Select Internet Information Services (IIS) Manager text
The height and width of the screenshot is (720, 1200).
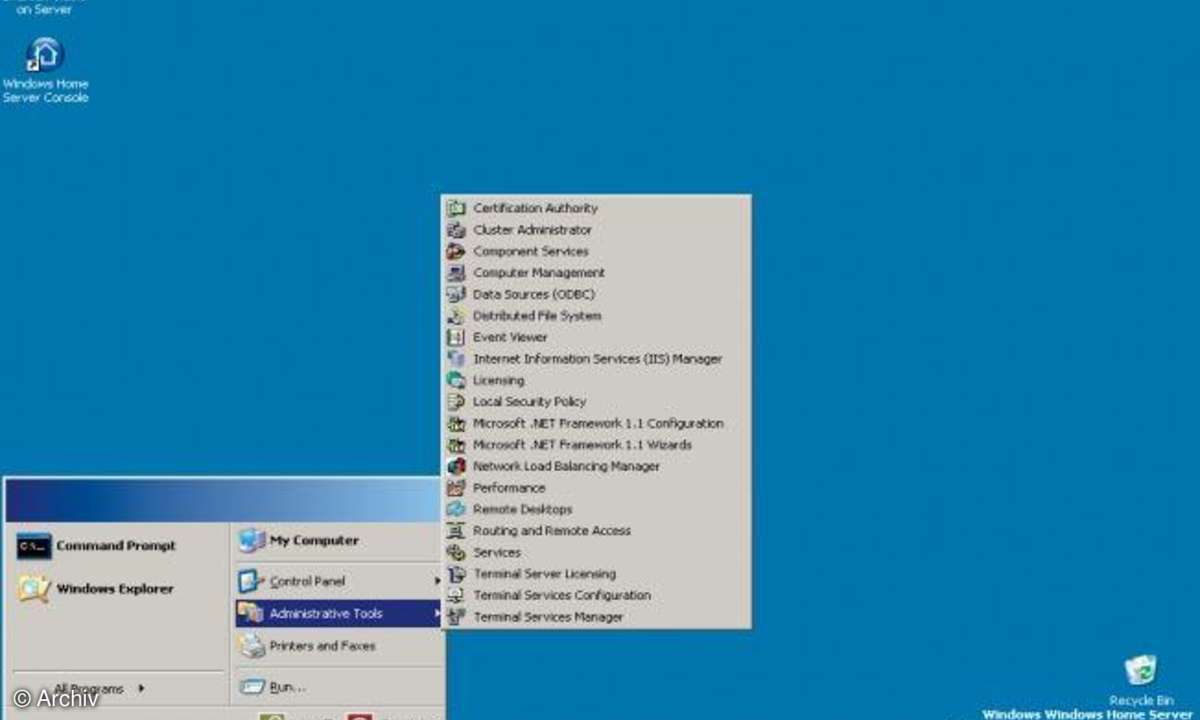tap(597, 359)
